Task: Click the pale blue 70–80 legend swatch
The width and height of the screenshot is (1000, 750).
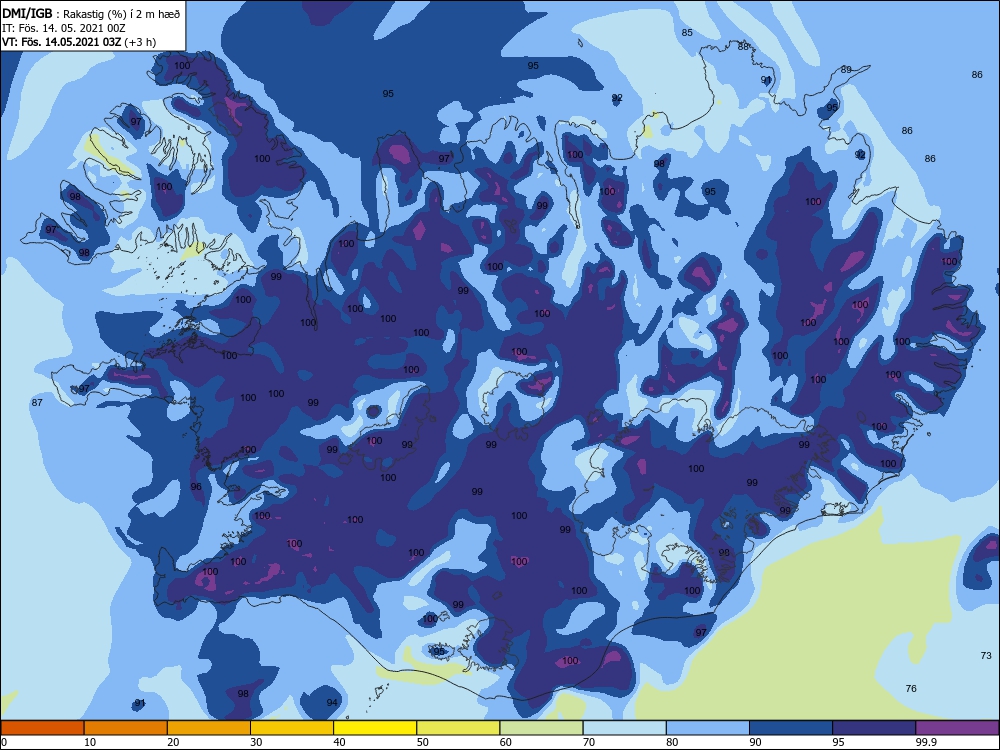Action: click(624, 728)
